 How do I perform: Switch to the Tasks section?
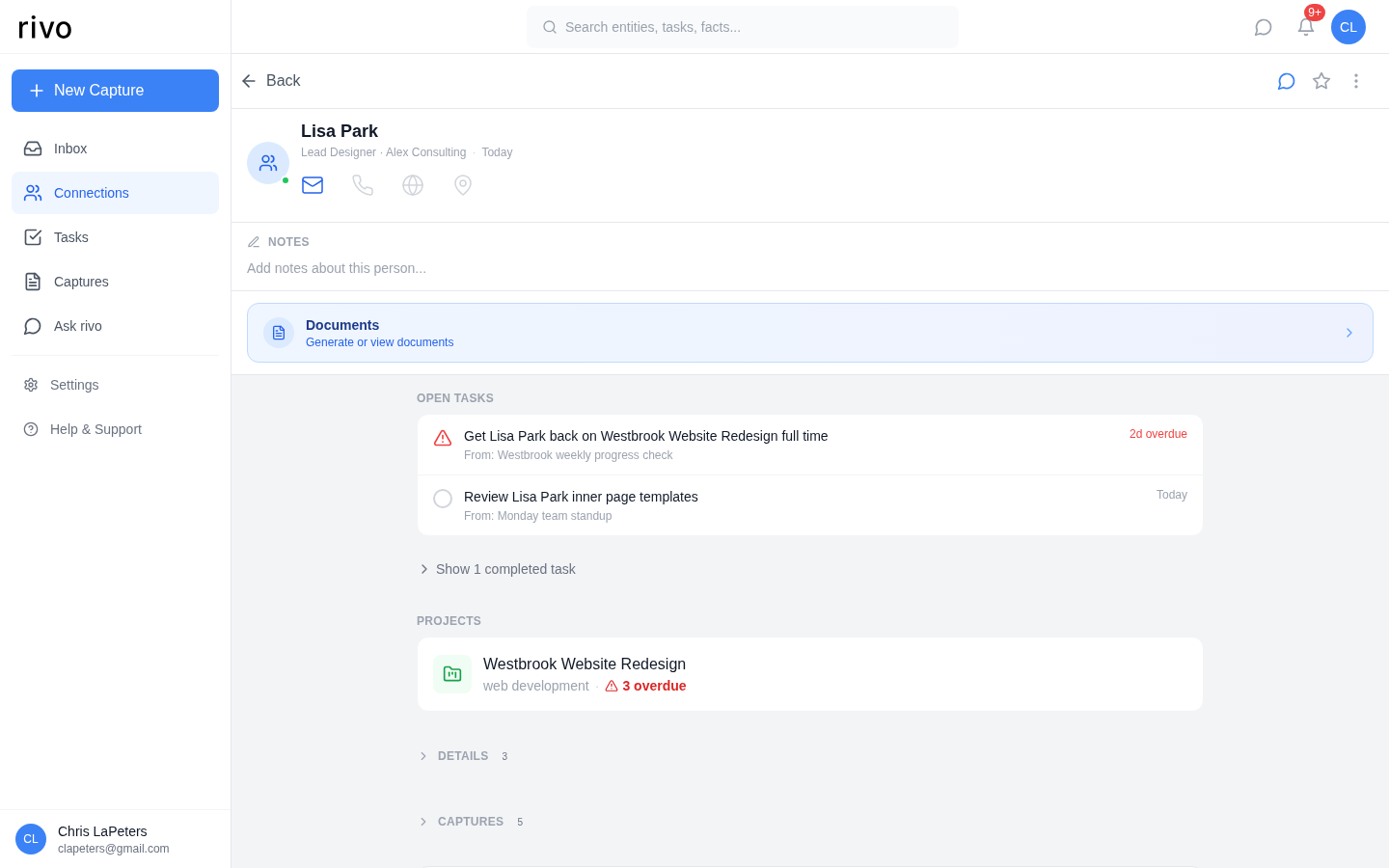point(70,237)
